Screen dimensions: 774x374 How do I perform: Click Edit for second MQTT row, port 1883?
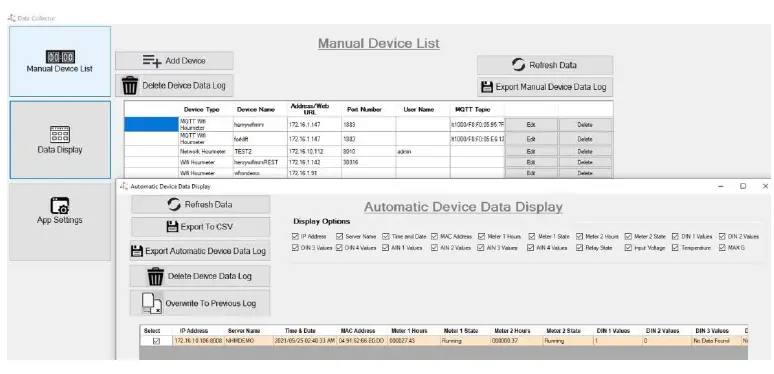tap(531, 139)
